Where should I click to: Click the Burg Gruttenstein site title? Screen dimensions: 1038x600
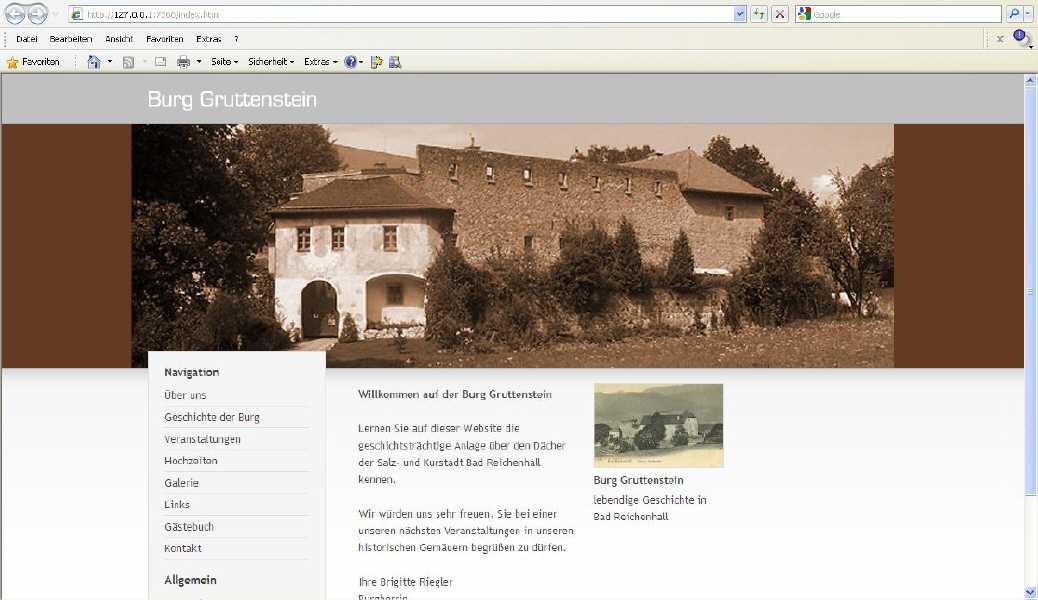click(x=232, y=99)
